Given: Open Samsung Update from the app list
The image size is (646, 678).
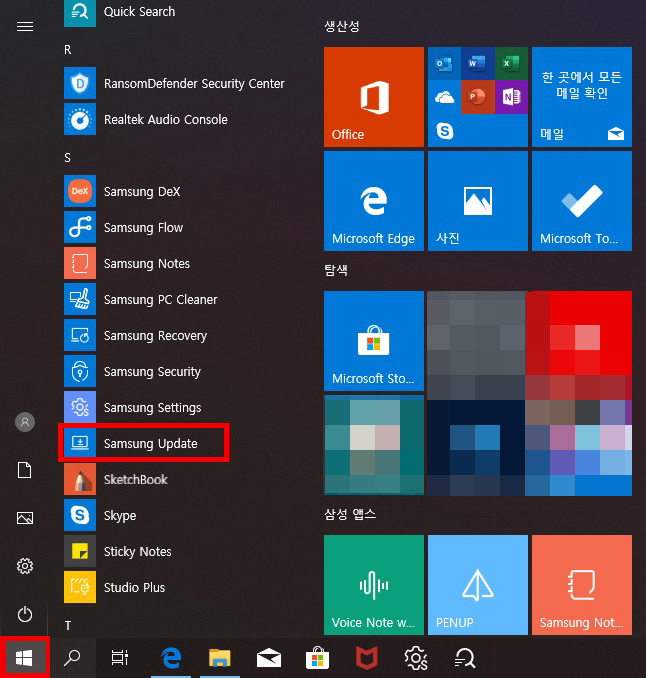Looking at the screenshot, I should point(144,443).
